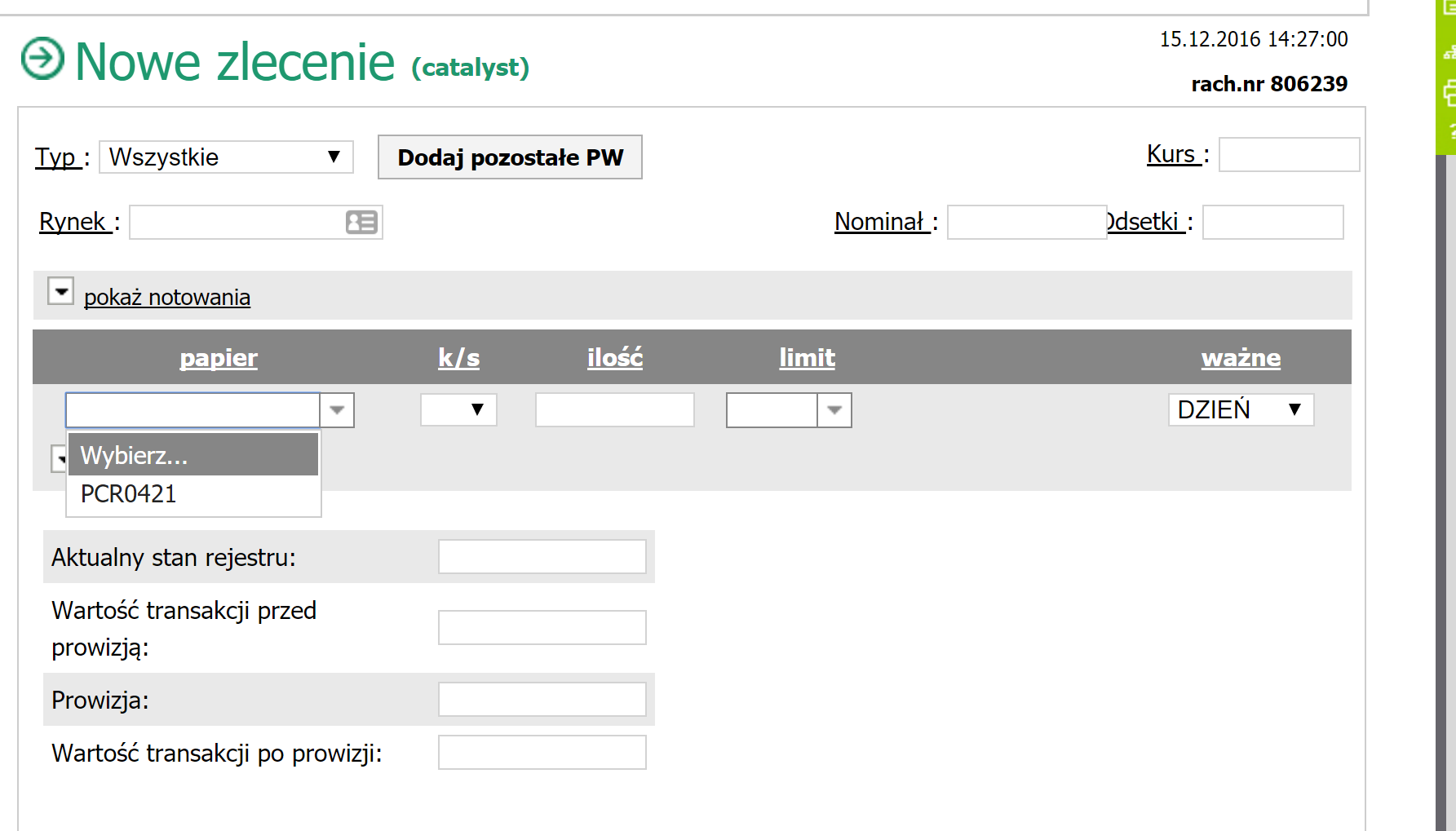Expand the pokaż notowania toggle arrow
Screen dimensions: 1456x831
point(61,291)
